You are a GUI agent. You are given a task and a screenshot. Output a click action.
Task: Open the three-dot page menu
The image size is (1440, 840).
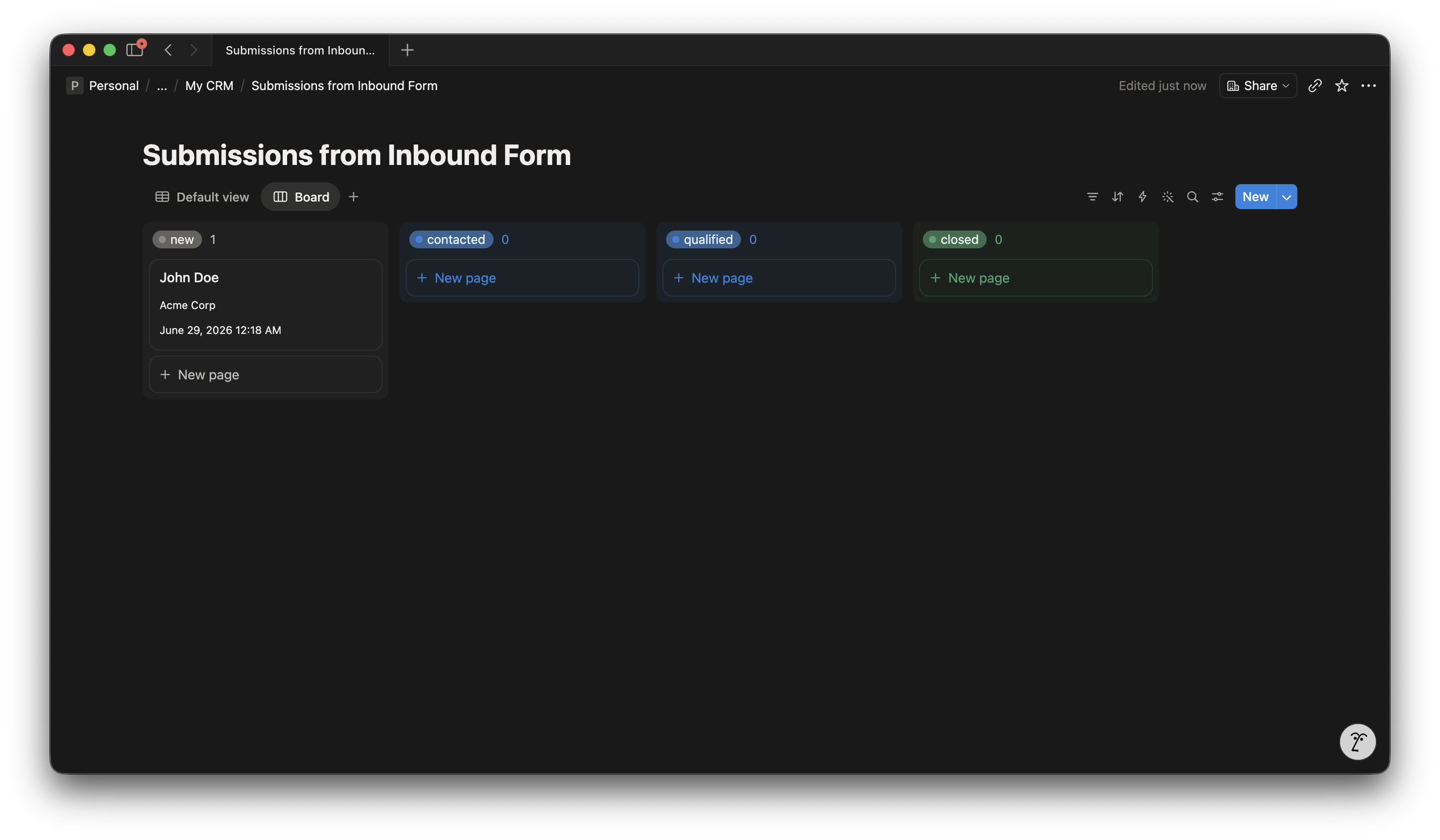pos(1369,86)
